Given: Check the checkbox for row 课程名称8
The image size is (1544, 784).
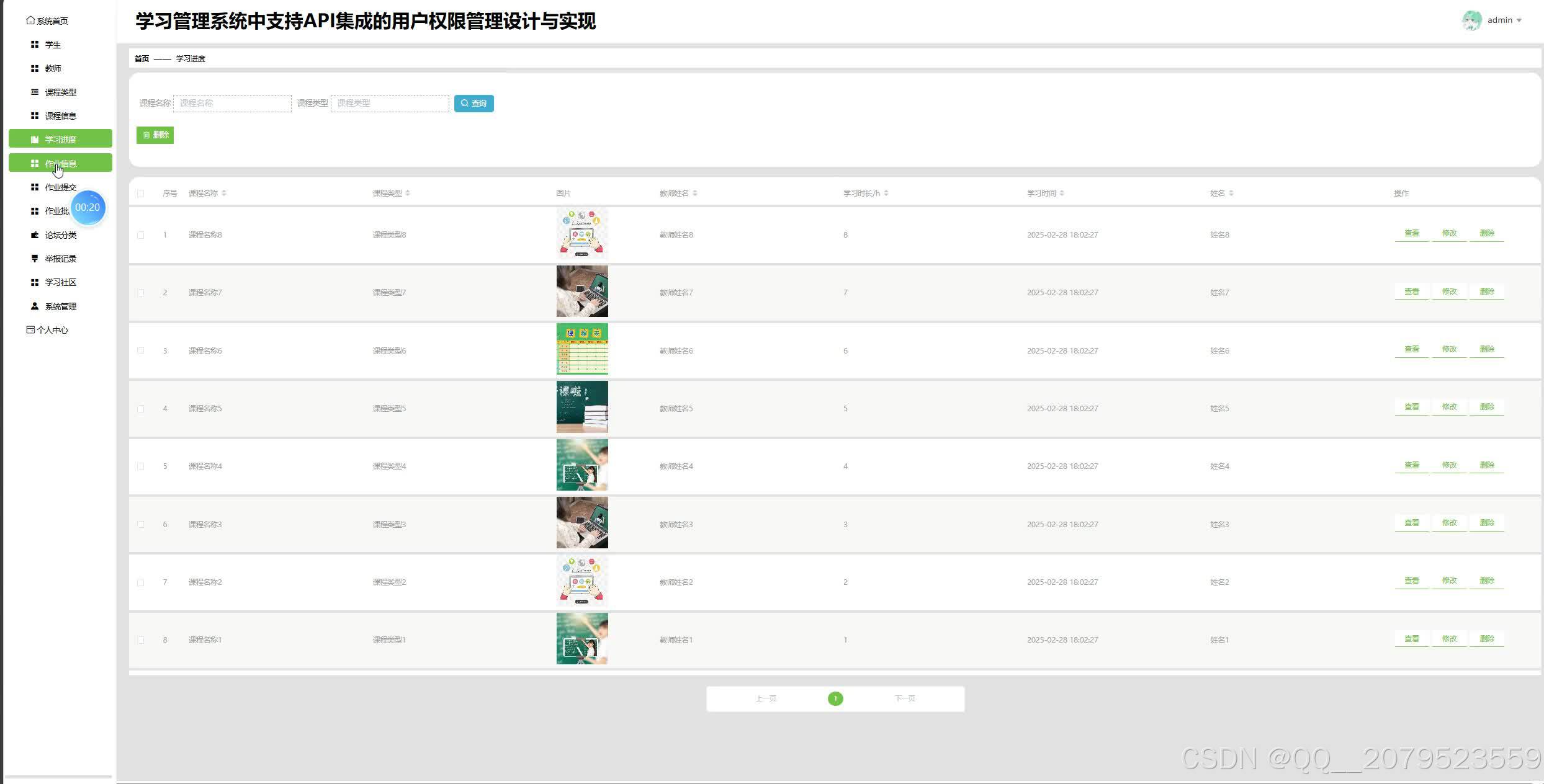Looking at the screenshot, I should pyautogui.click(x=141, y=235).
